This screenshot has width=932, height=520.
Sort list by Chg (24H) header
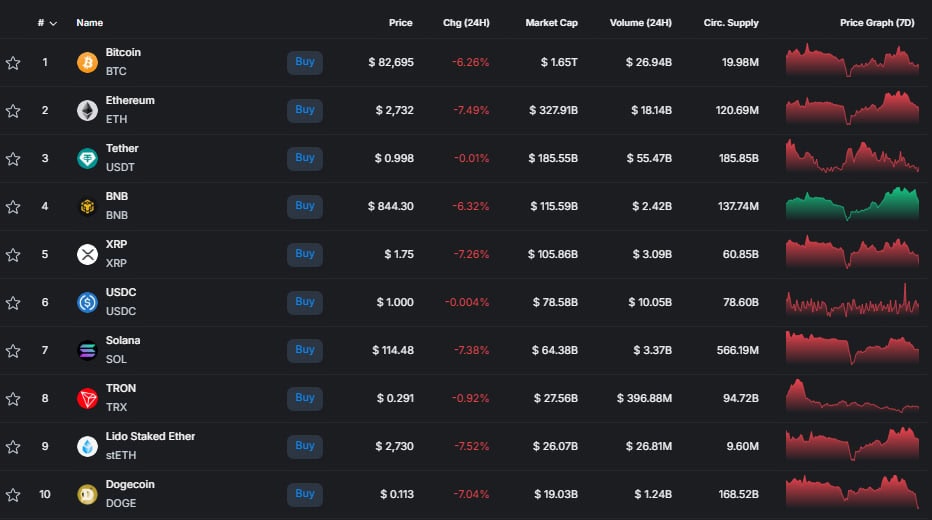[x=466, y=23]
